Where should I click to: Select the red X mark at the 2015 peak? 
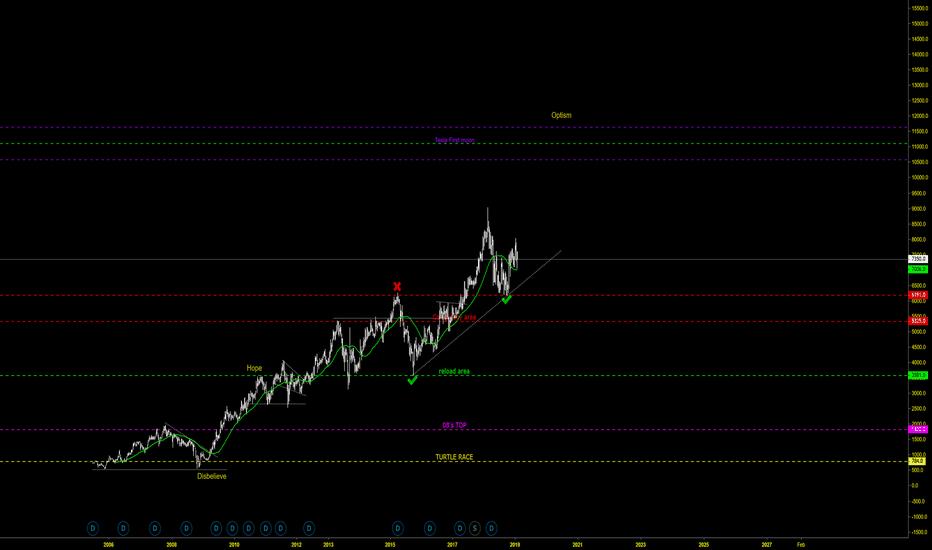pyautogui.click(x=397, y=287)
